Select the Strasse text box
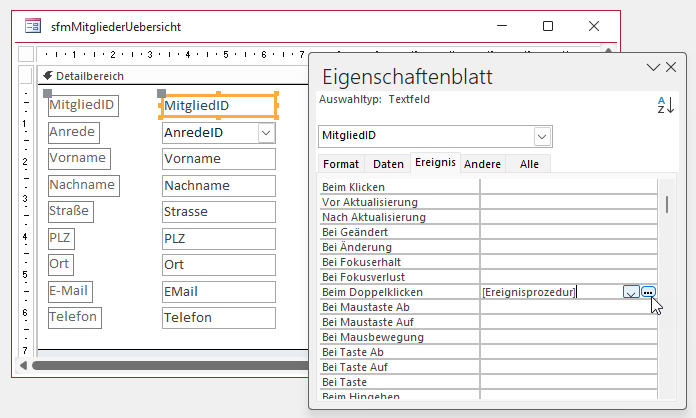Image resolution: width=696 pixels, height=418 pixels. [218, 212]
